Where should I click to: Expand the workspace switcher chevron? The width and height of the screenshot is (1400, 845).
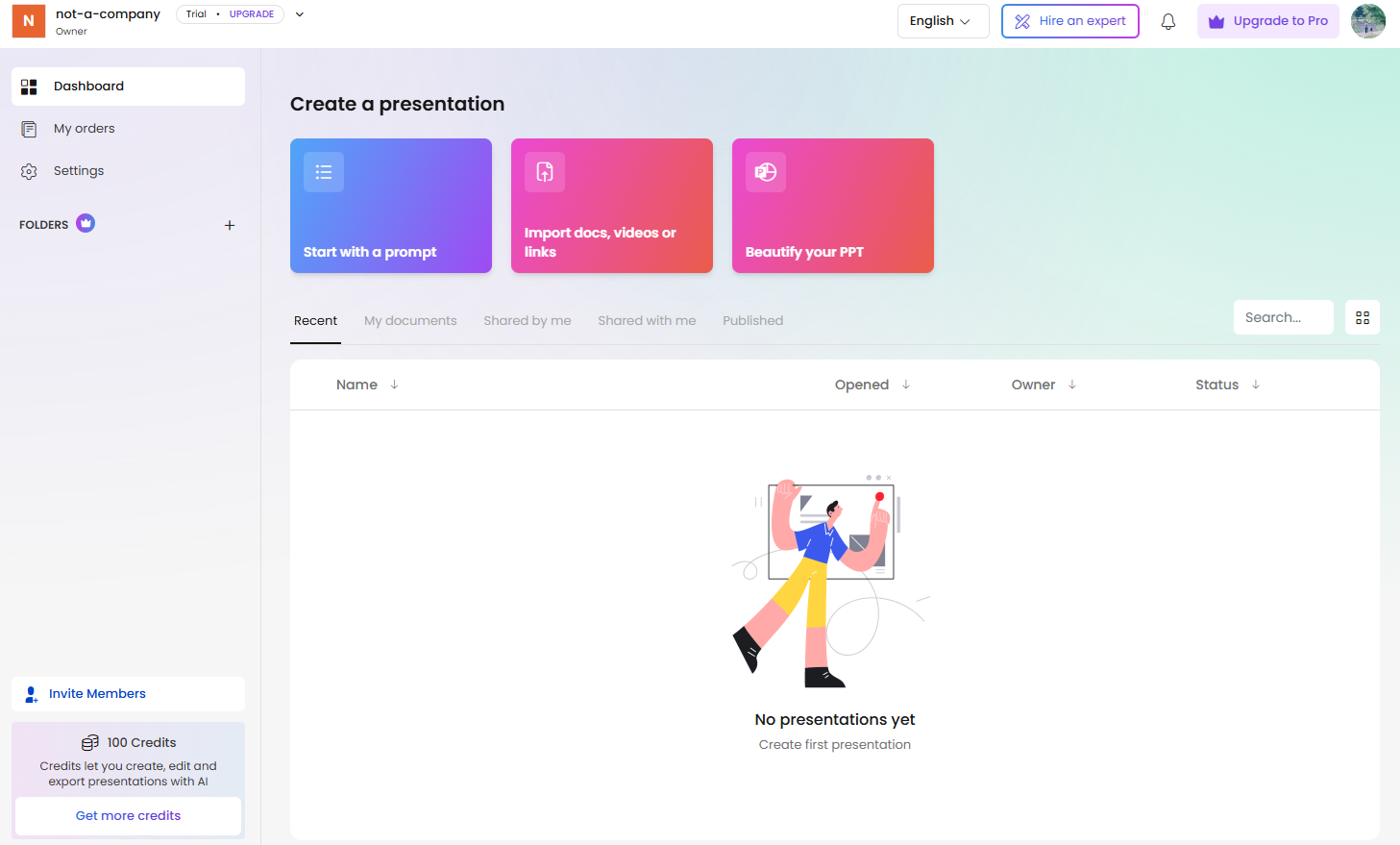tap(300, 14)
